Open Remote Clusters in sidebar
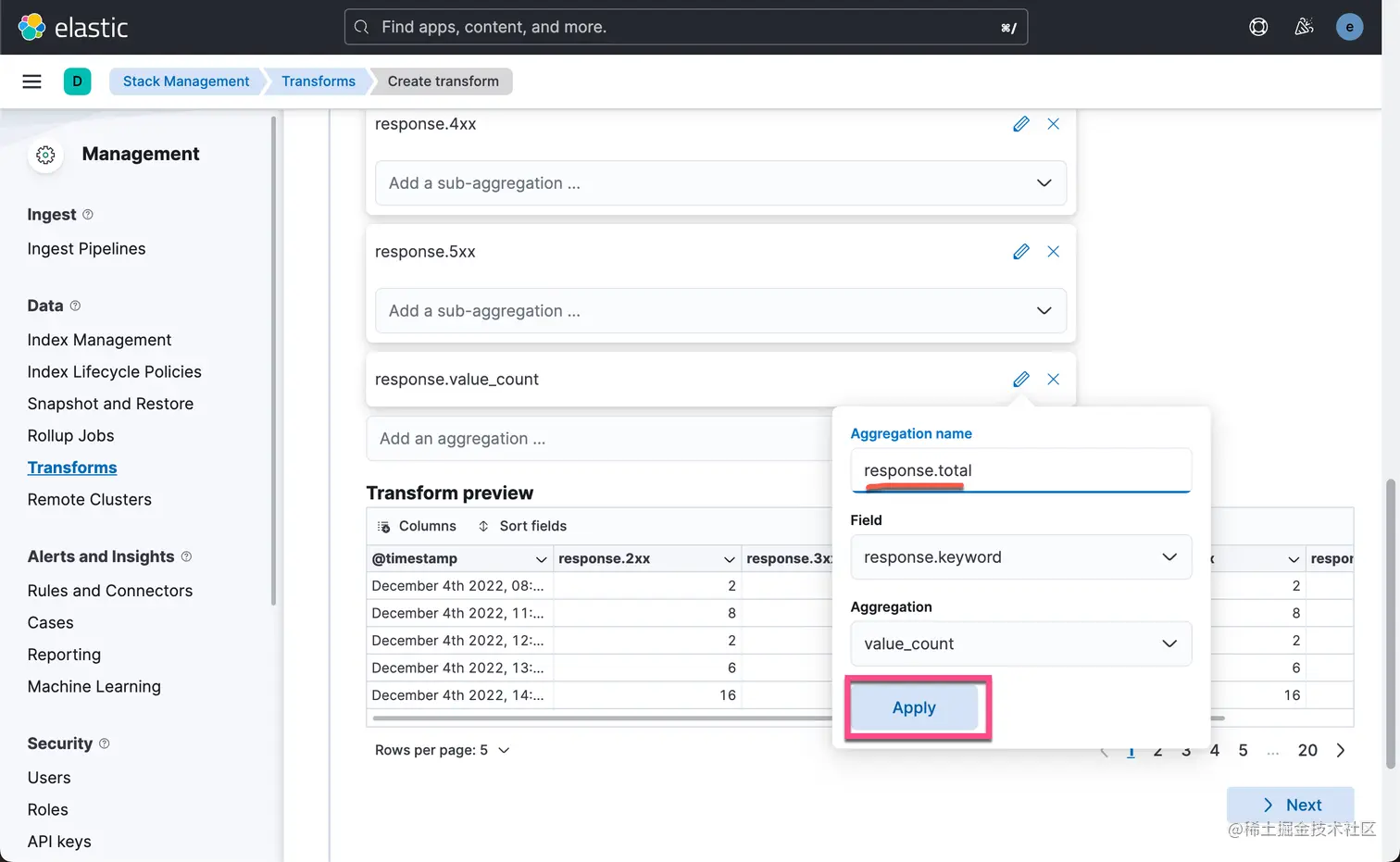 click(x=89, y=500)
